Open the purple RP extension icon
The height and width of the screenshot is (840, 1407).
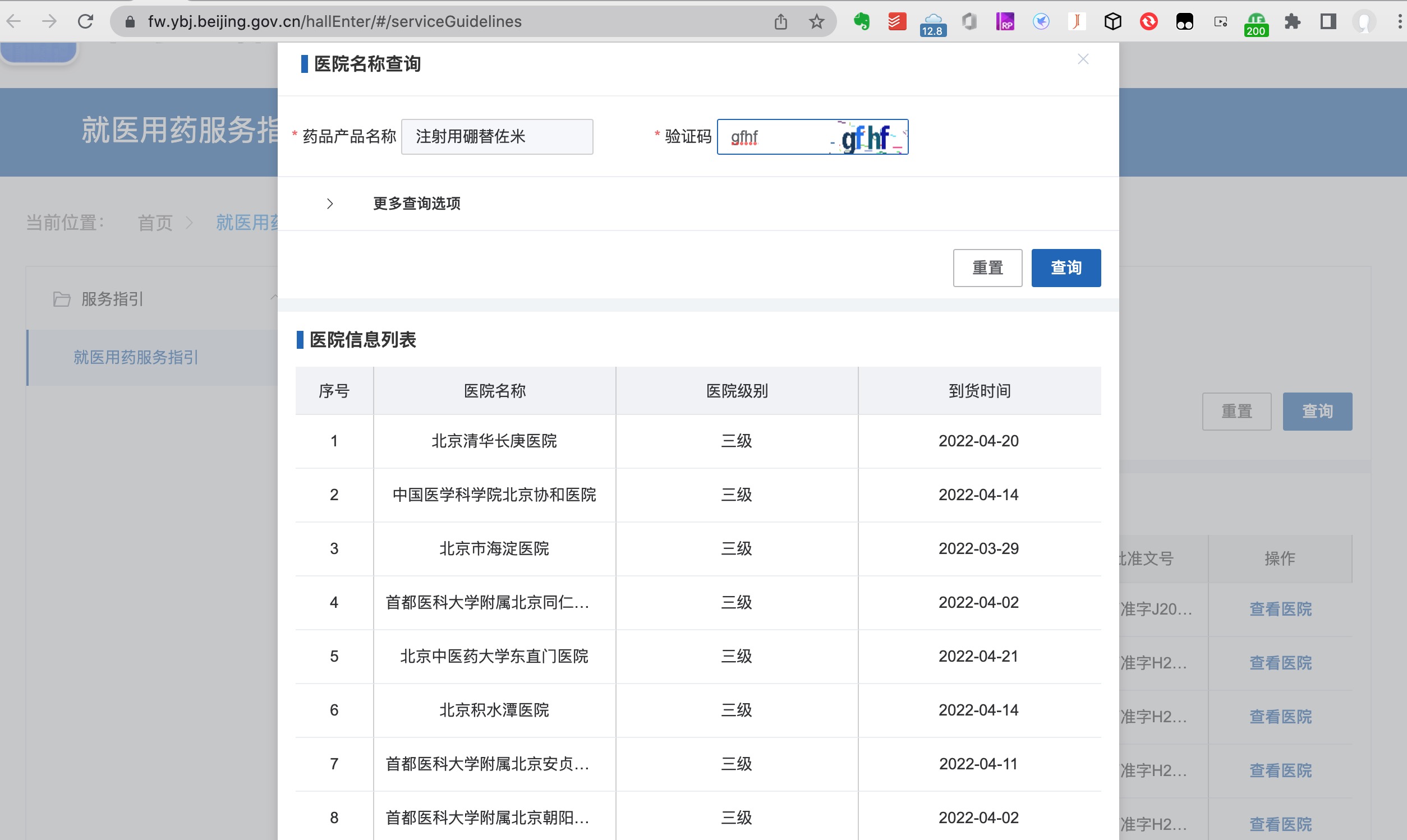(1004, 21)
